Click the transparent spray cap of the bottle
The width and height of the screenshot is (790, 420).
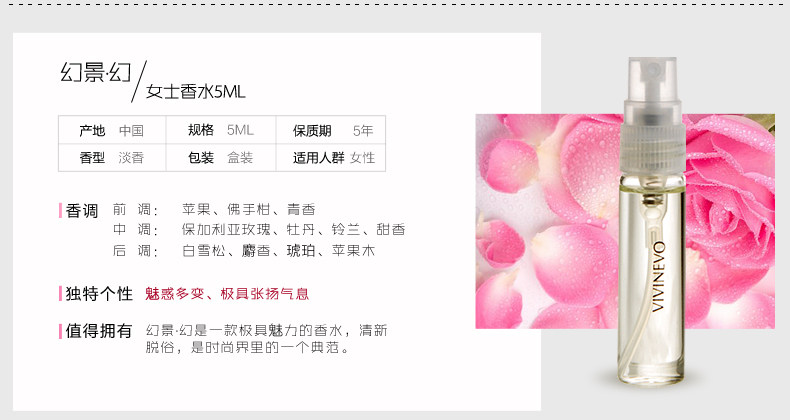click(x=652, y=113)
